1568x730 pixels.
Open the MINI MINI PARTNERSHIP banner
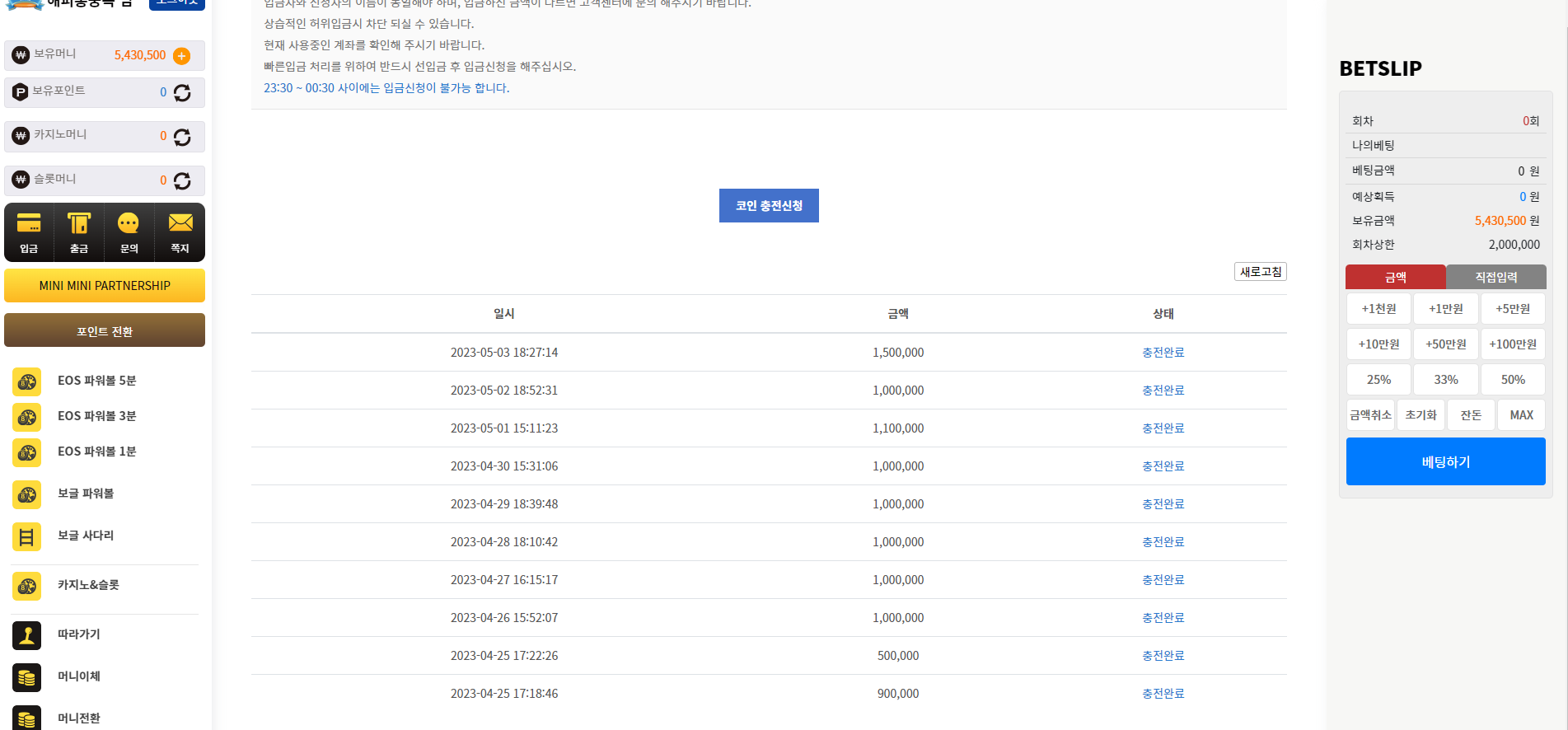click(105, 285)
